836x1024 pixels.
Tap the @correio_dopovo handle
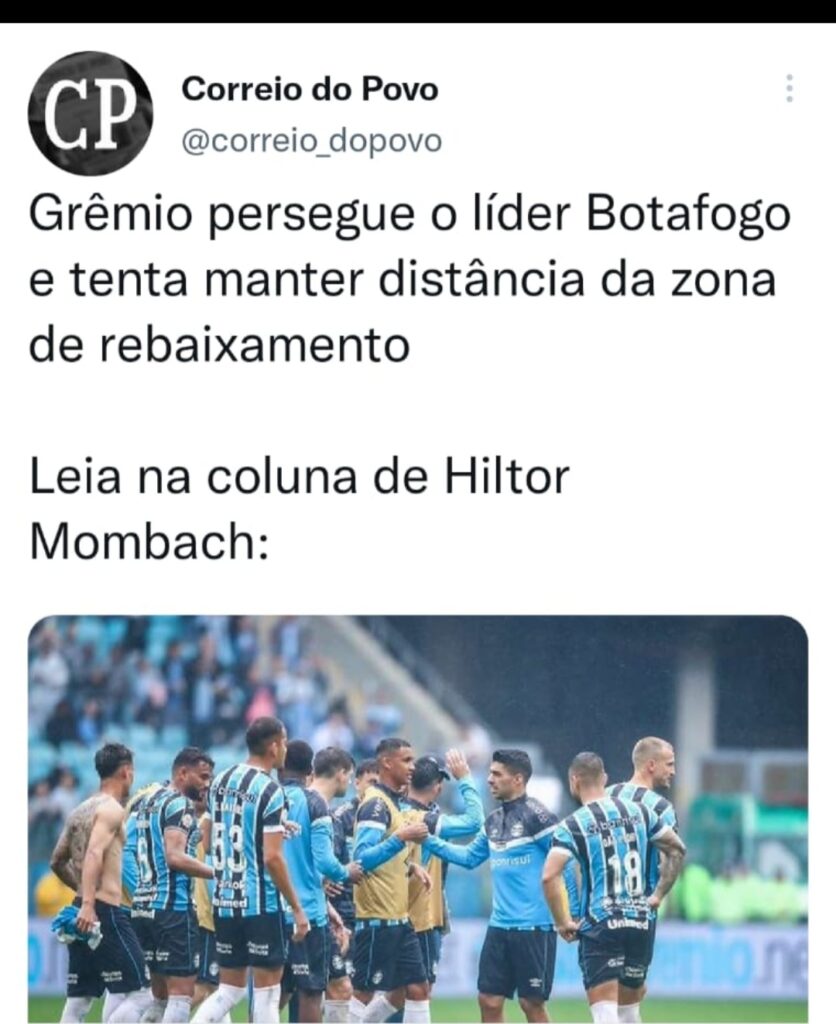coord(312,140)
